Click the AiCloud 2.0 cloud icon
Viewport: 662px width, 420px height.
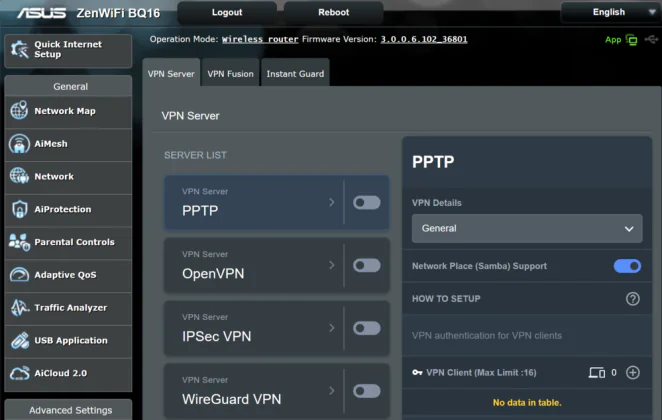pyautogui.click(x=19, y=373)
